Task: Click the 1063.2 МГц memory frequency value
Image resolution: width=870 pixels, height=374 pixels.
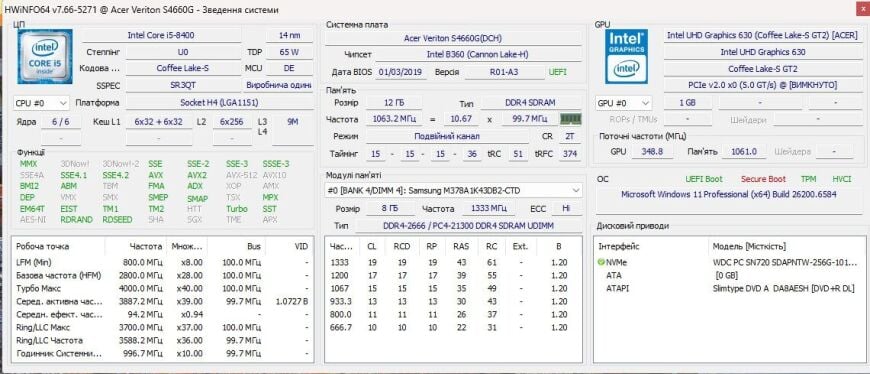Action: point(393,119)
